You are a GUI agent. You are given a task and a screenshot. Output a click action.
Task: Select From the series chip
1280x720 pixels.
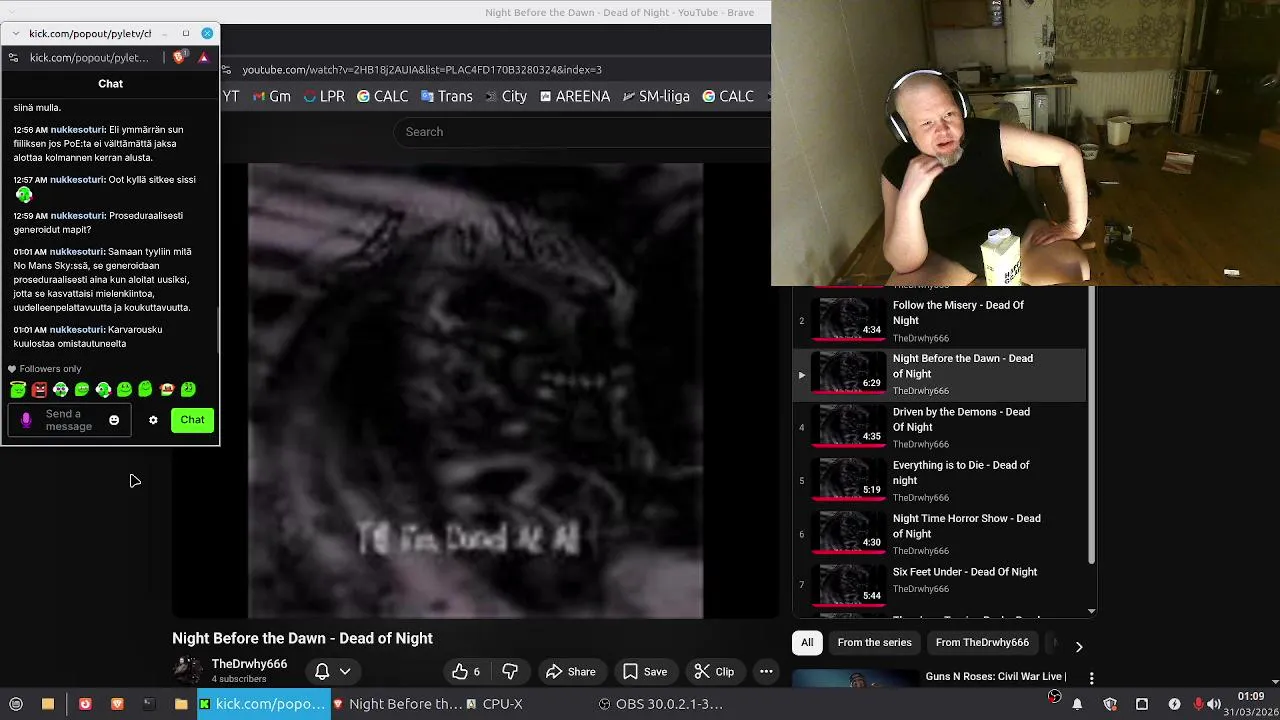point(874,642)
